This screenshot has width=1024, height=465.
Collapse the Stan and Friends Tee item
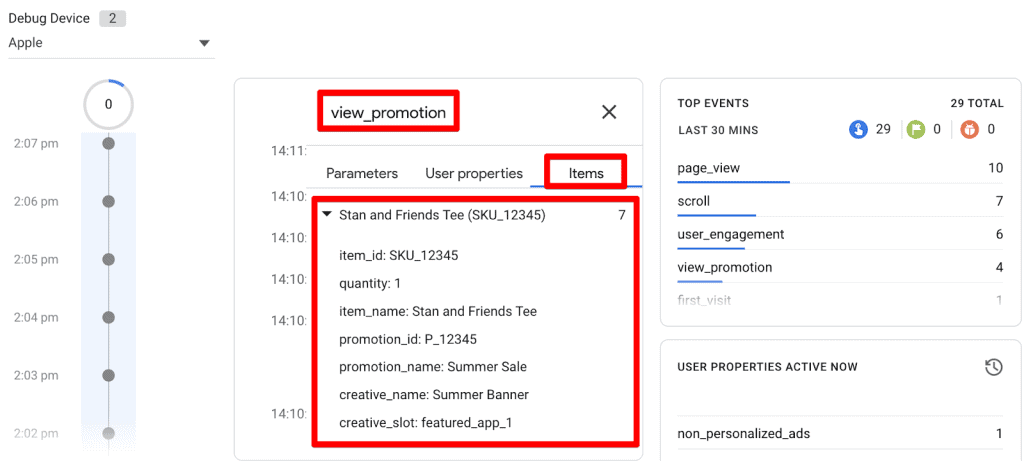(327, 214)
